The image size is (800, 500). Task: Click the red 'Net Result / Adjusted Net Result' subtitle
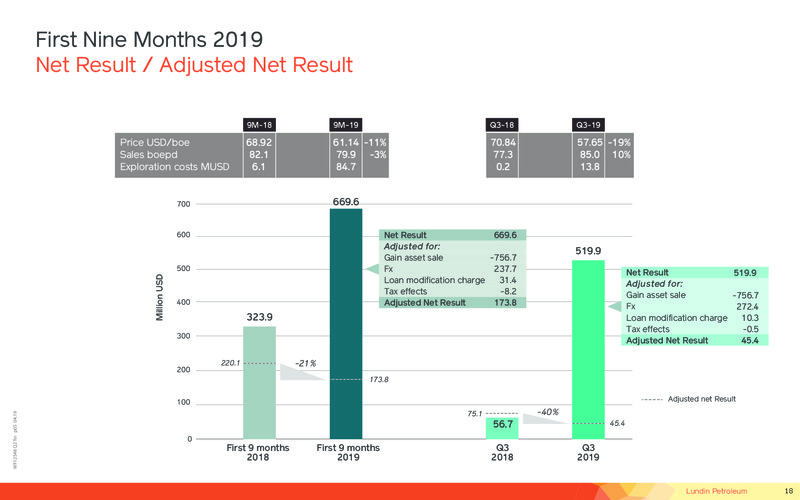click(194, 65)
